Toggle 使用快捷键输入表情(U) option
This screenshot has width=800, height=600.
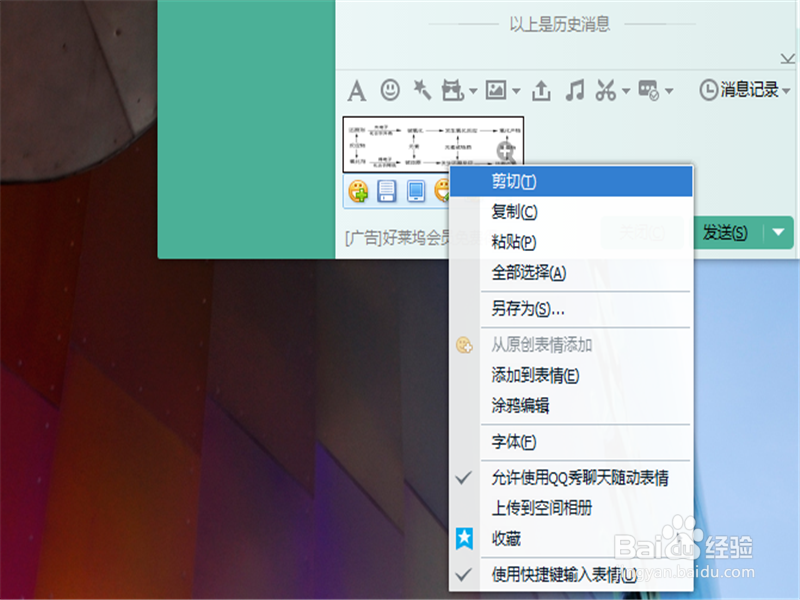point(571,574)
